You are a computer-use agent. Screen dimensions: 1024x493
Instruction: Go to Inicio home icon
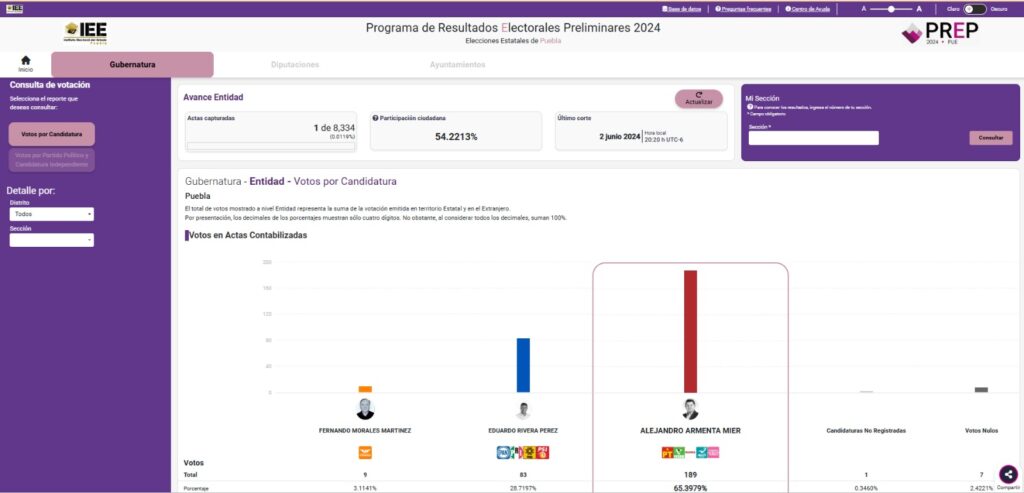[x=25, y=63]
